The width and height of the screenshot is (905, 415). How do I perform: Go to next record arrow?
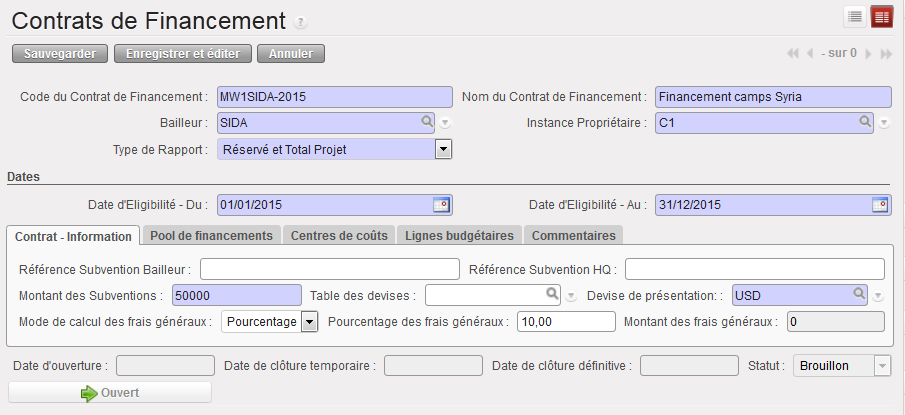coord(868,53)
